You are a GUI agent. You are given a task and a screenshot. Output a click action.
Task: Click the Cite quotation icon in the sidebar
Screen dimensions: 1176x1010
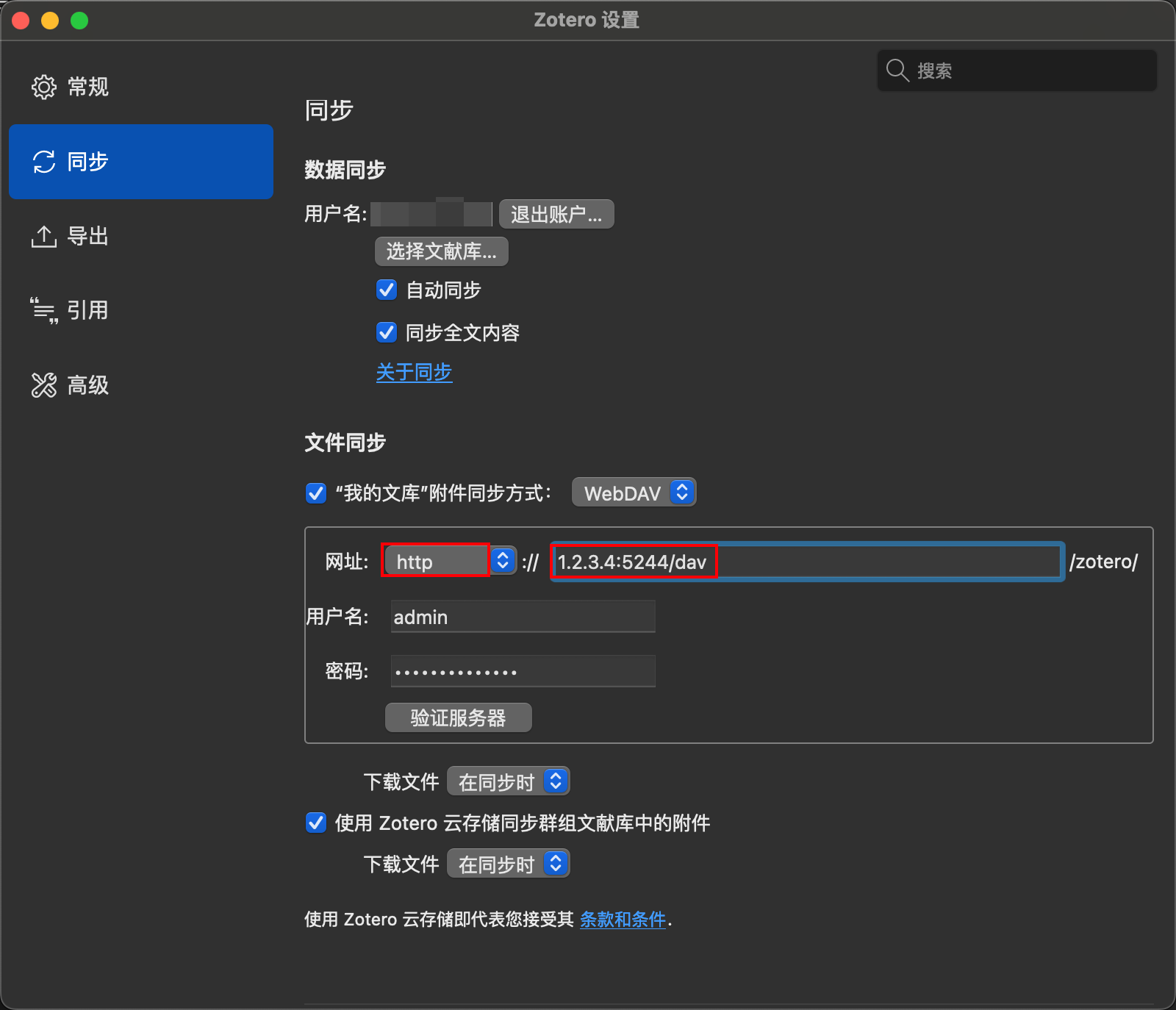click(x=43, y=311)
